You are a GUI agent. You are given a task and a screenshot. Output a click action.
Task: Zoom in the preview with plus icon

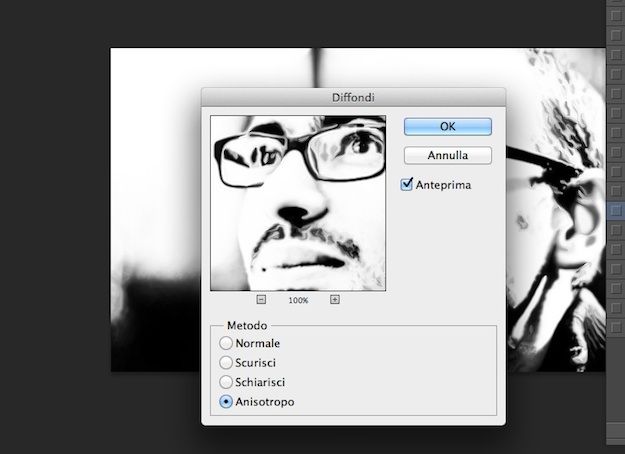[x=335, y=299]
